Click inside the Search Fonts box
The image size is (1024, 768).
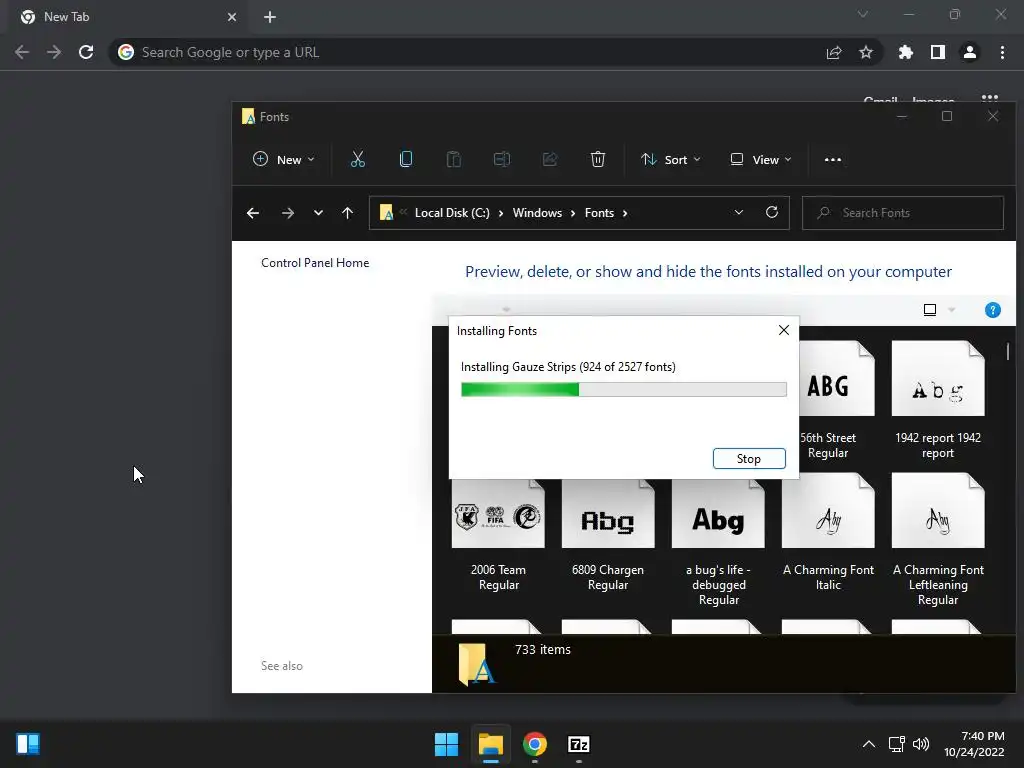pos(903,213)
